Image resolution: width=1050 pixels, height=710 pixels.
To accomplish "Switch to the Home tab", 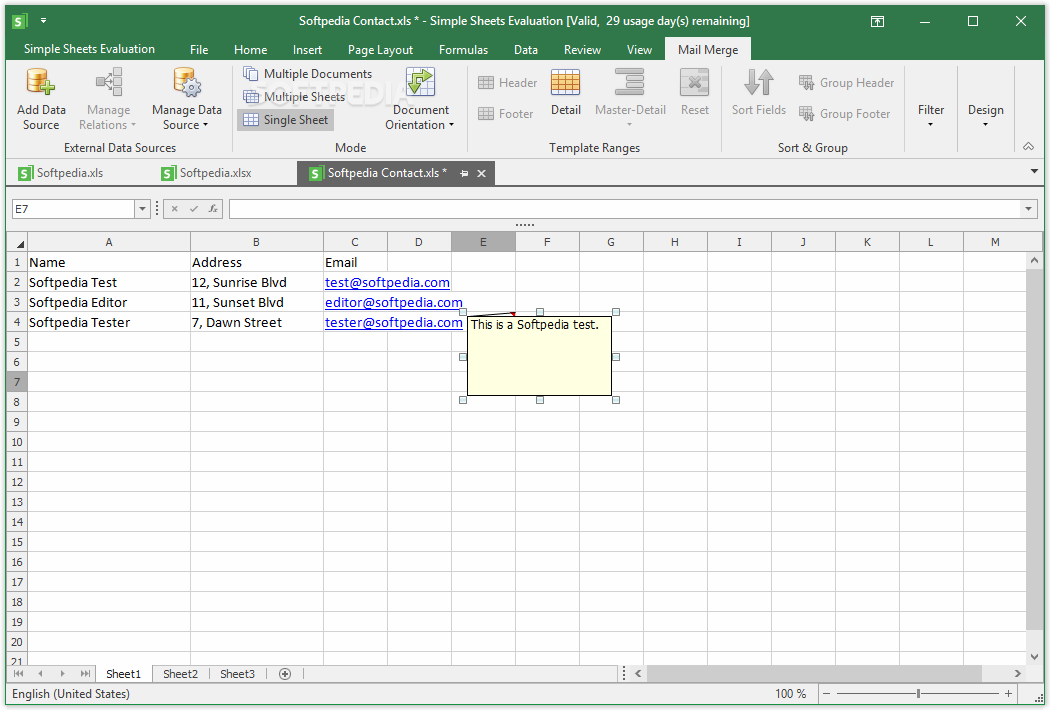I will coord(250,50).
